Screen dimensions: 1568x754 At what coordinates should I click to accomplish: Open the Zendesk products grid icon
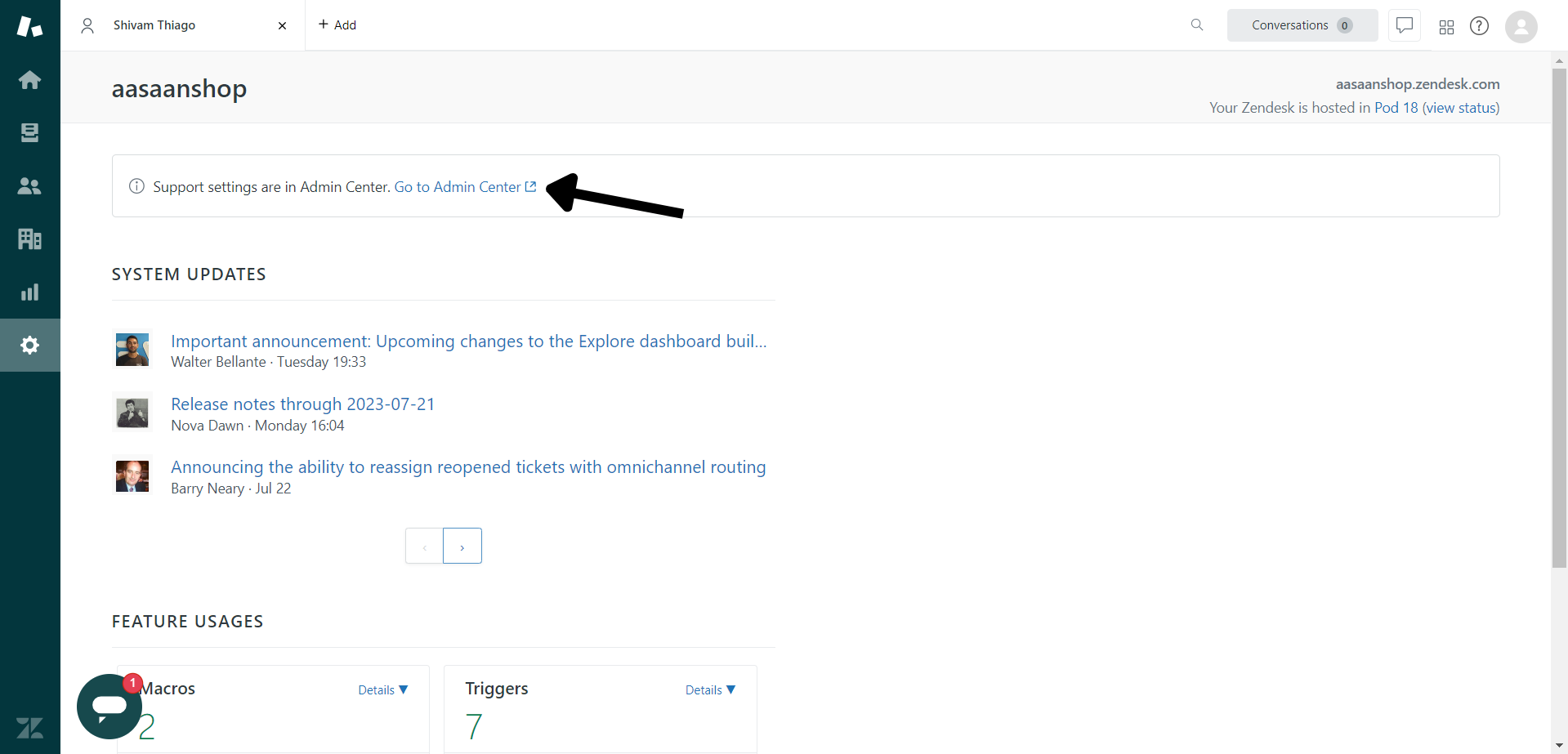click(1446, 27)
